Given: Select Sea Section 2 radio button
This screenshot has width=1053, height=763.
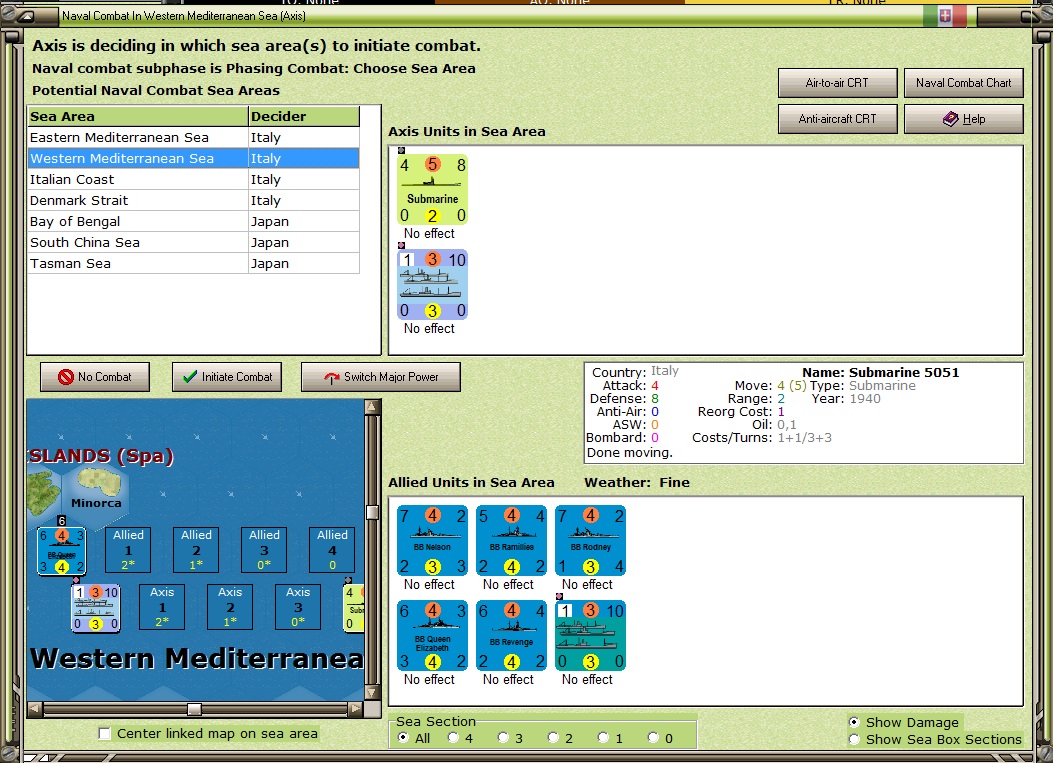Looking at the screenshot, I should point(553,737).
